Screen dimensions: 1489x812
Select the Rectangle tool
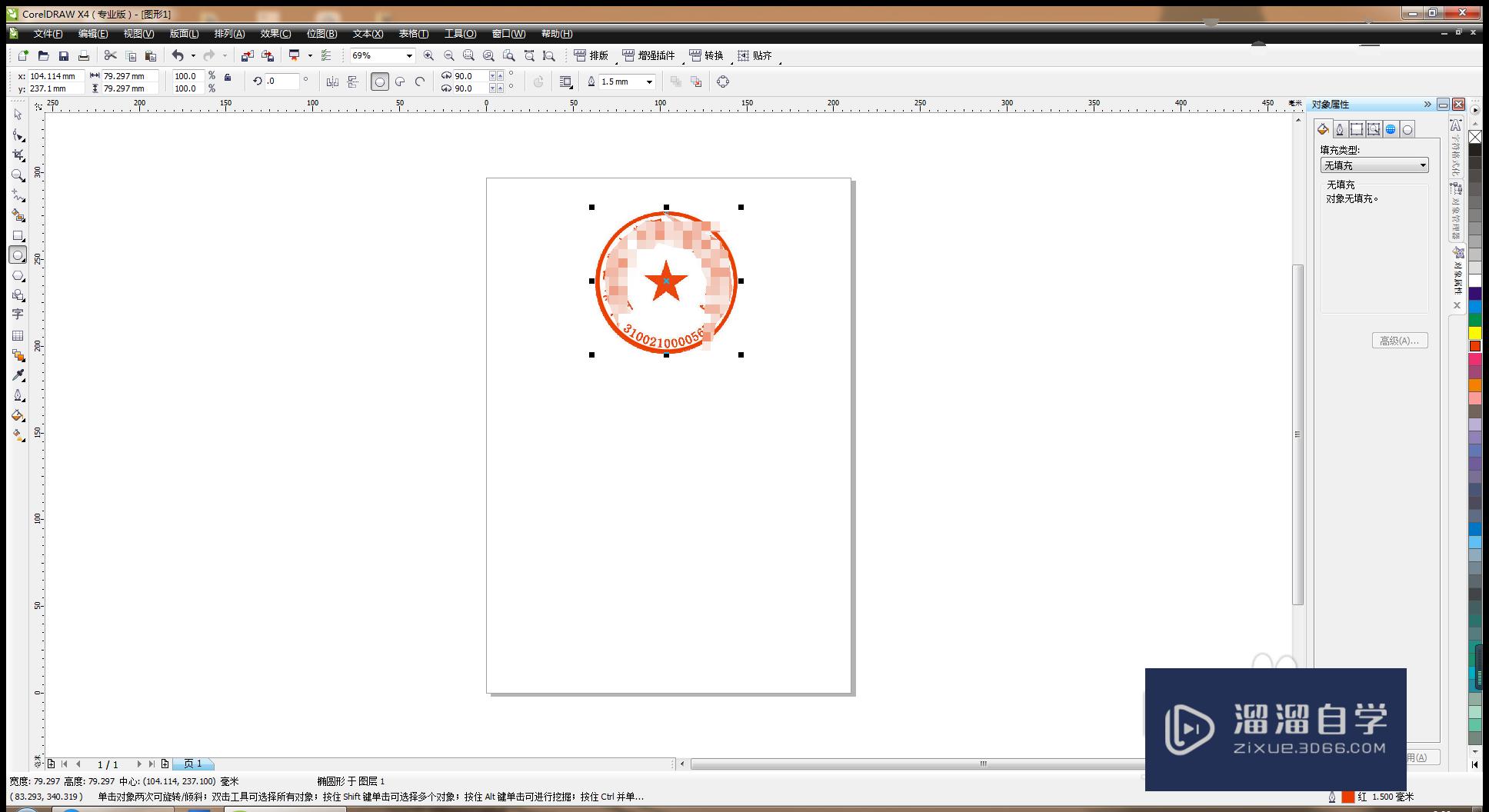point(18,236)
